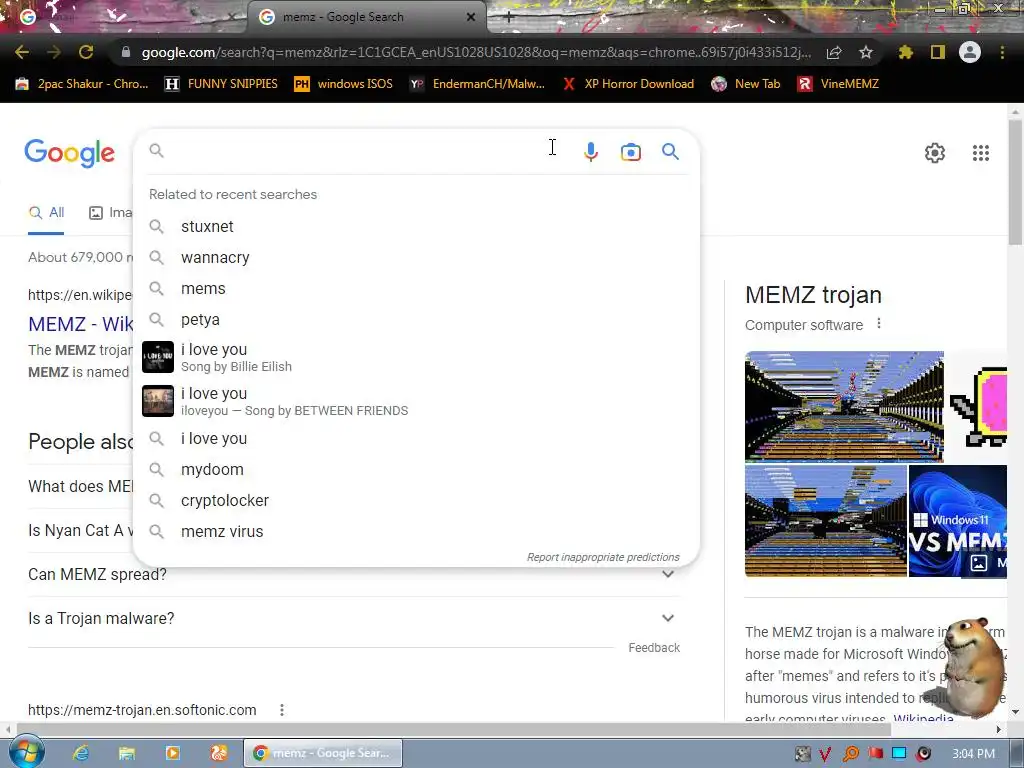Choose the wannacry suggestion

(x=416, y=257)
